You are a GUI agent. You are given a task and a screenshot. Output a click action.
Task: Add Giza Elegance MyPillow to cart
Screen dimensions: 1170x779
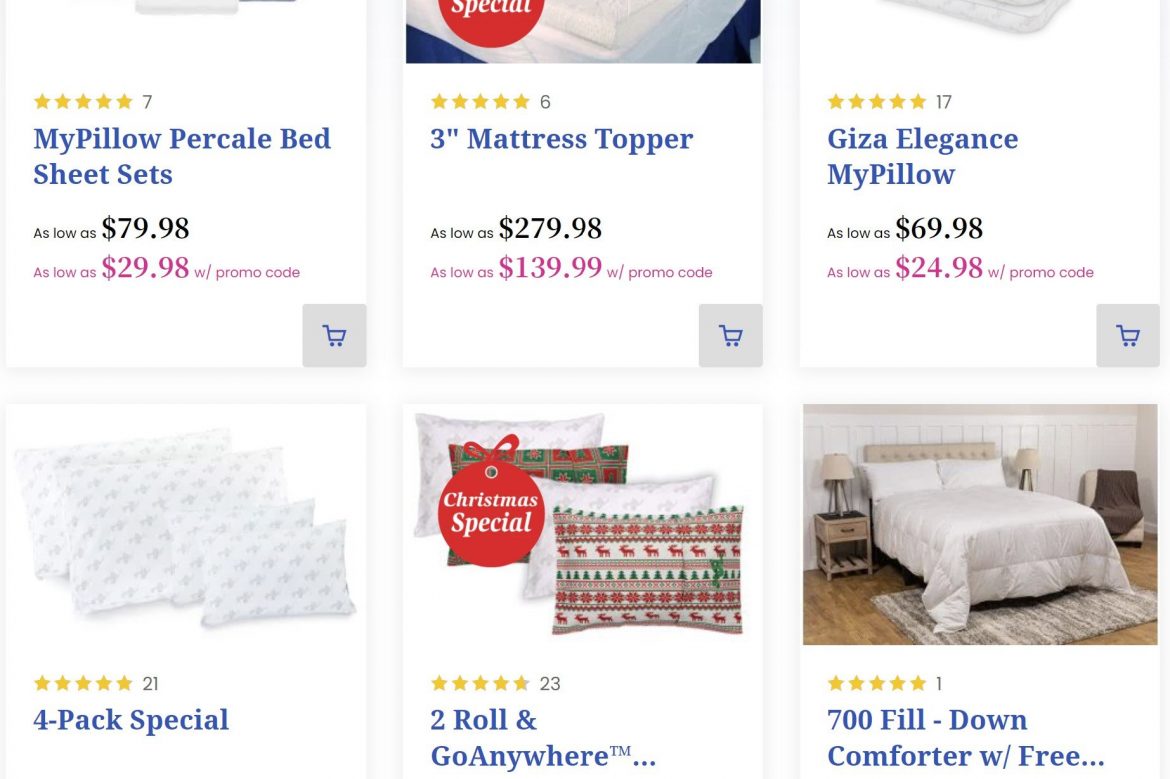tap(1127, 336)
